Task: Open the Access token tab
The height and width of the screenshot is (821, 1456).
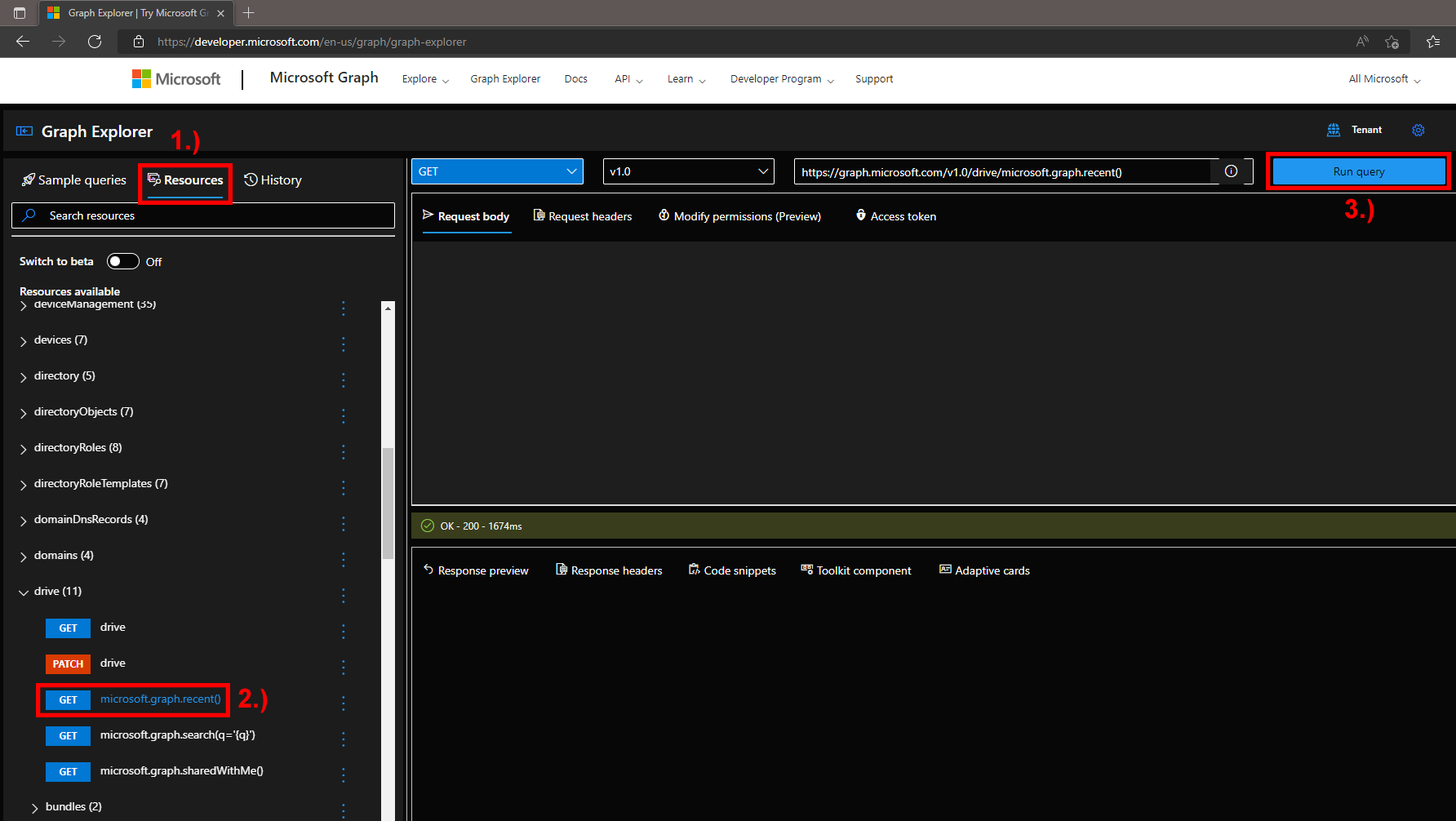Action: 895,216
